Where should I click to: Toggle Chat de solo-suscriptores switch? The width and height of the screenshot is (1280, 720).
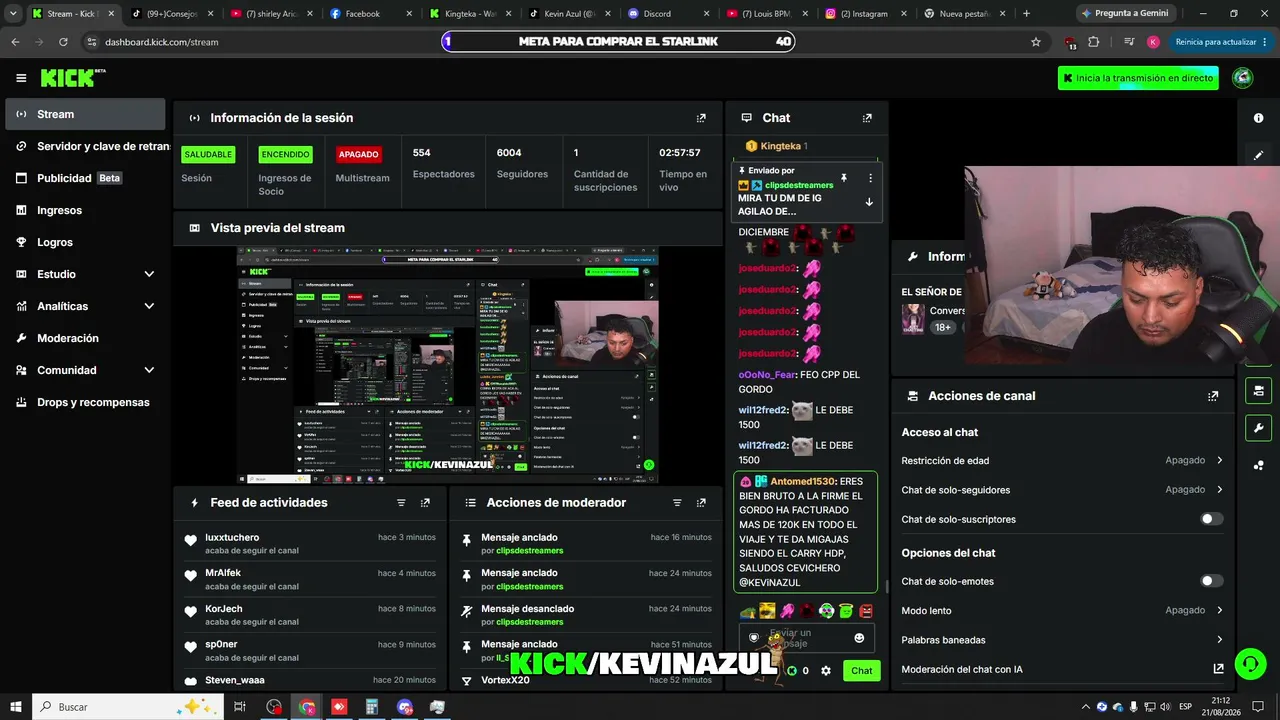click(x=1212, y=519)
